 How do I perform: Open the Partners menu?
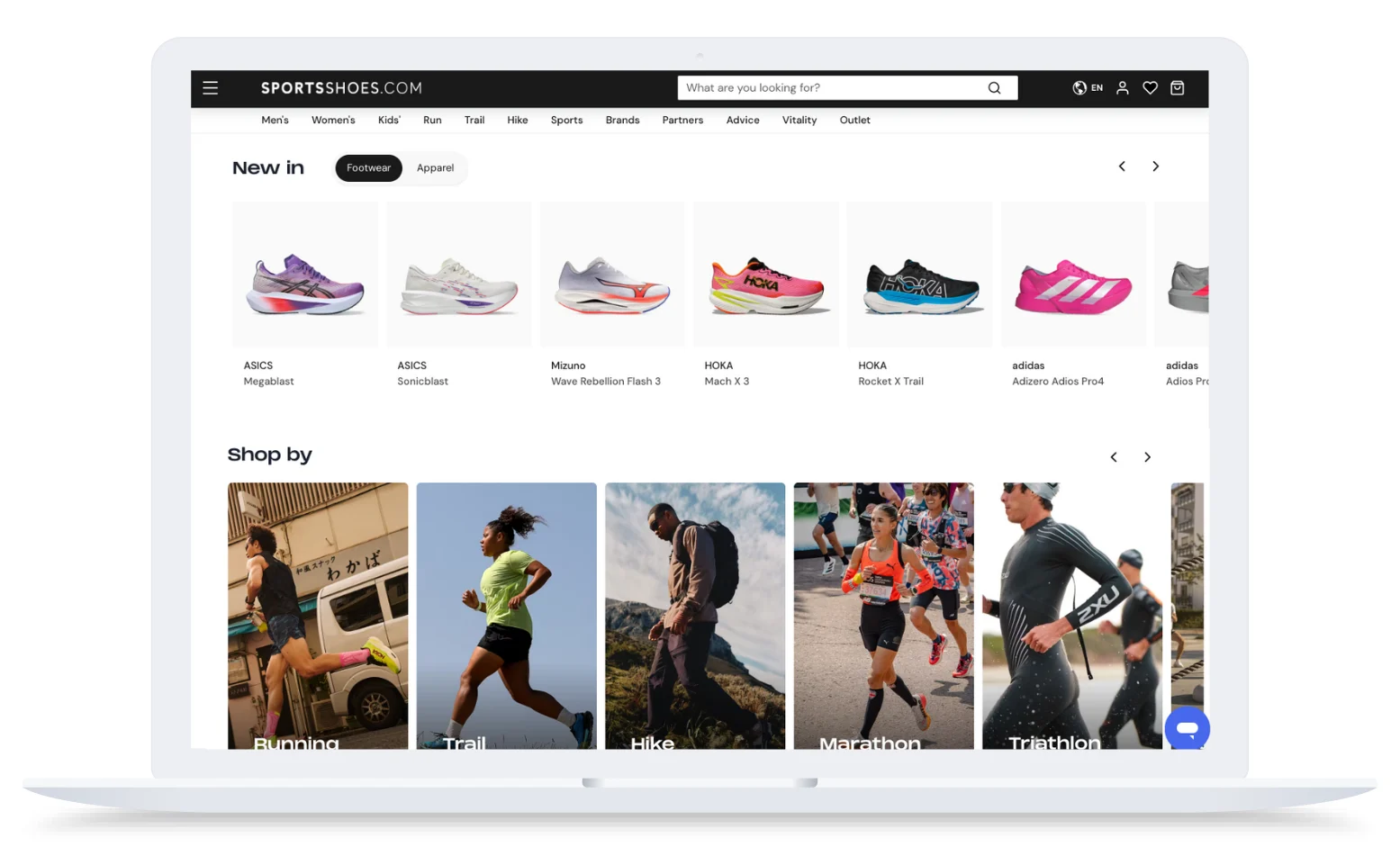pos(682,120)
